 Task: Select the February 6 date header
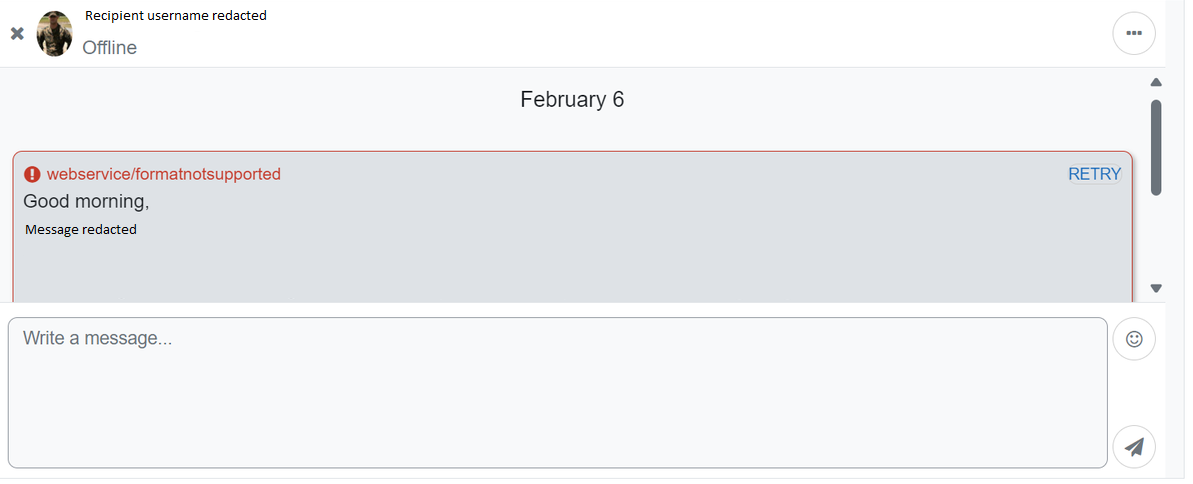click(572, 100)
